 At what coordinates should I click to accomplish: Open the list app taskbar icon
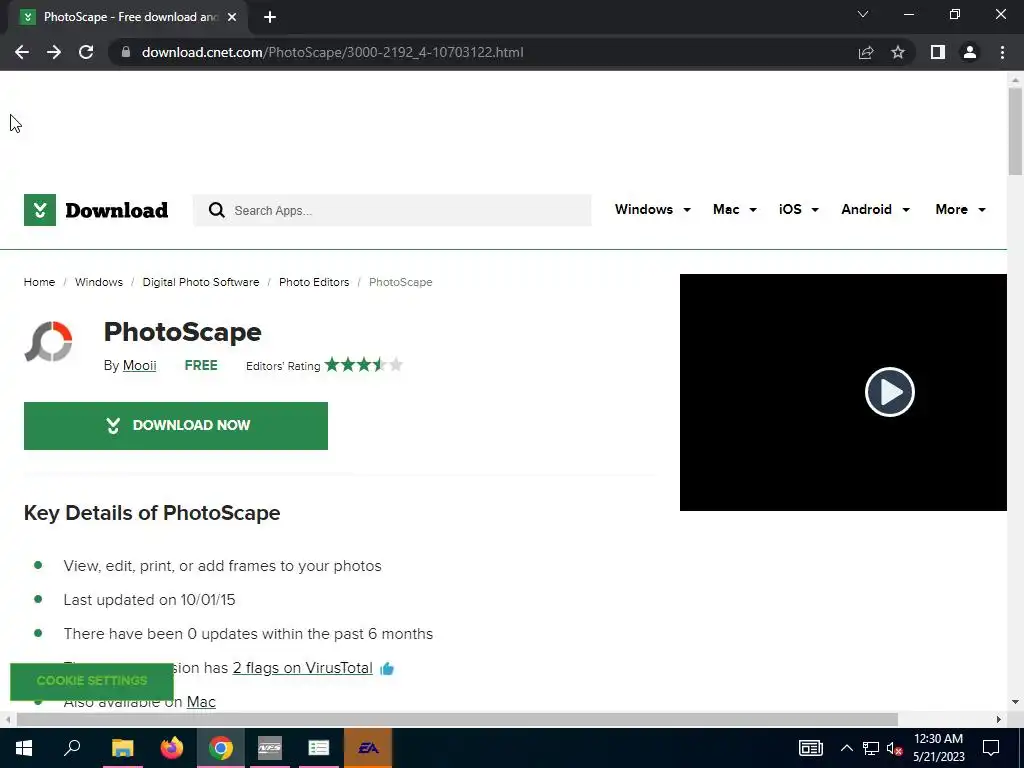[x=319, y=748]
